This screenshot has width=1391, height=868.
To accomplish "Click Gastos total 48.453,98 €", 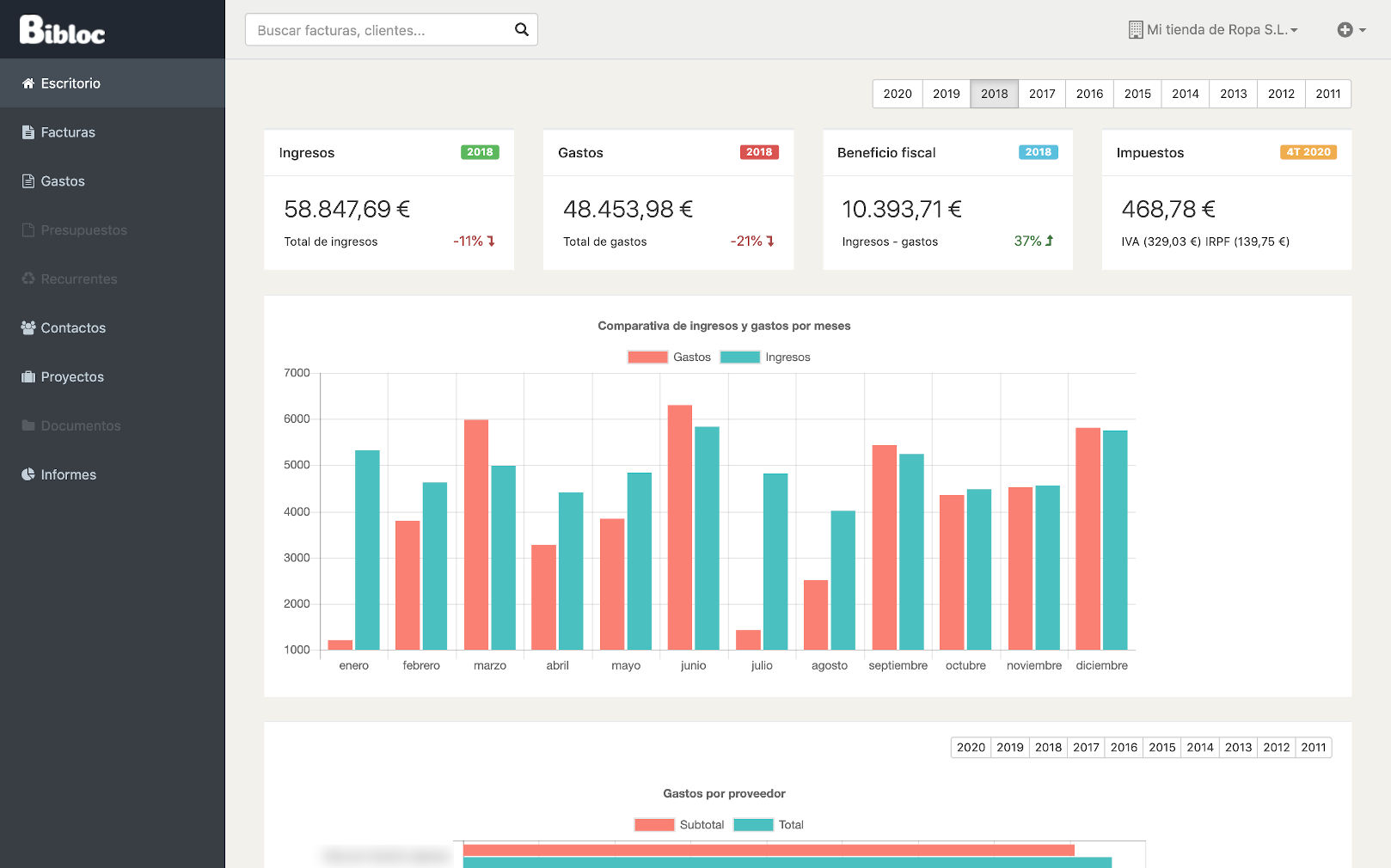I will point(628,209).
